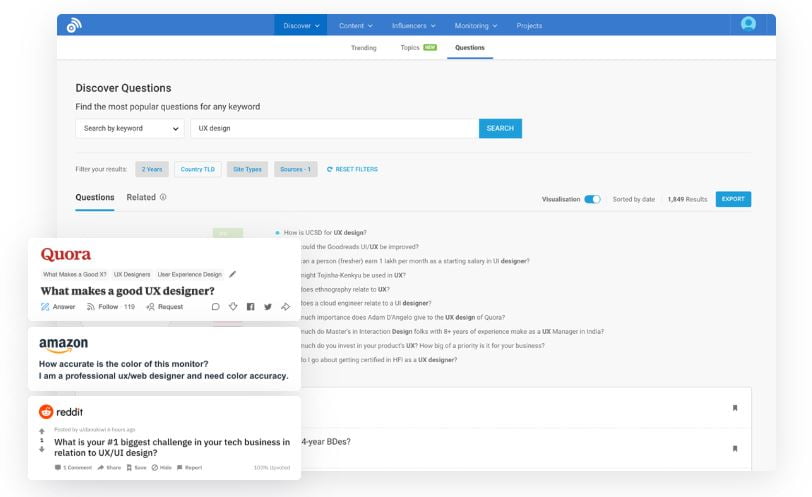
Task: Toggle the Visualisation switch
Action: point(592,199)
